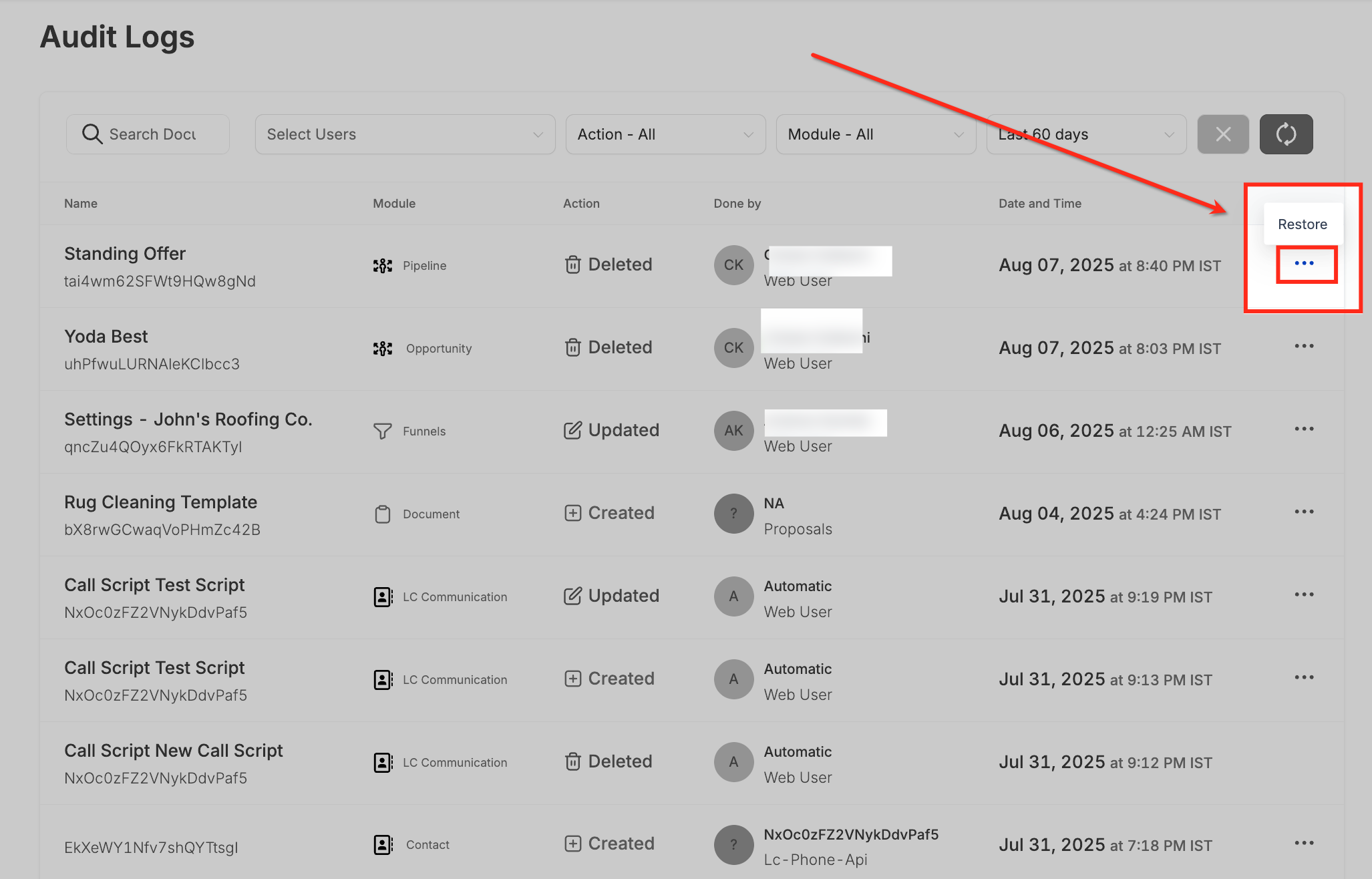Open three-dot menu for Standing Offer row
The height and width of the screenshot is (879, 1372).
pos(1305,264)
